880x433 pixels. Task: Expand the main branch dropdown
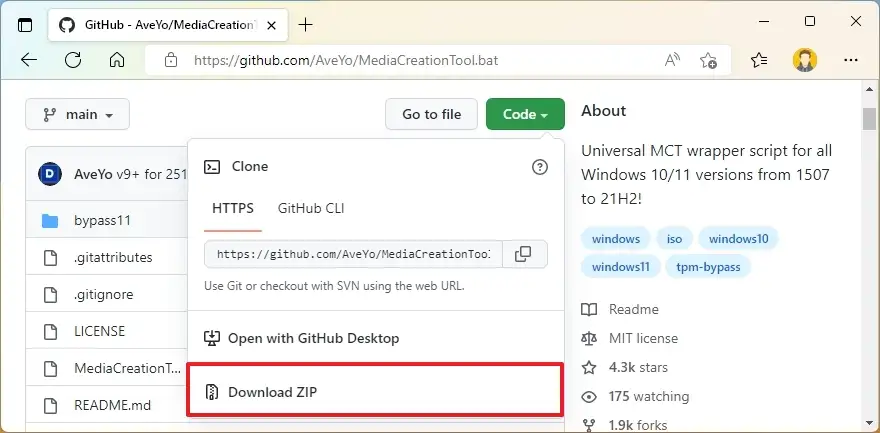tap(78, 115)
